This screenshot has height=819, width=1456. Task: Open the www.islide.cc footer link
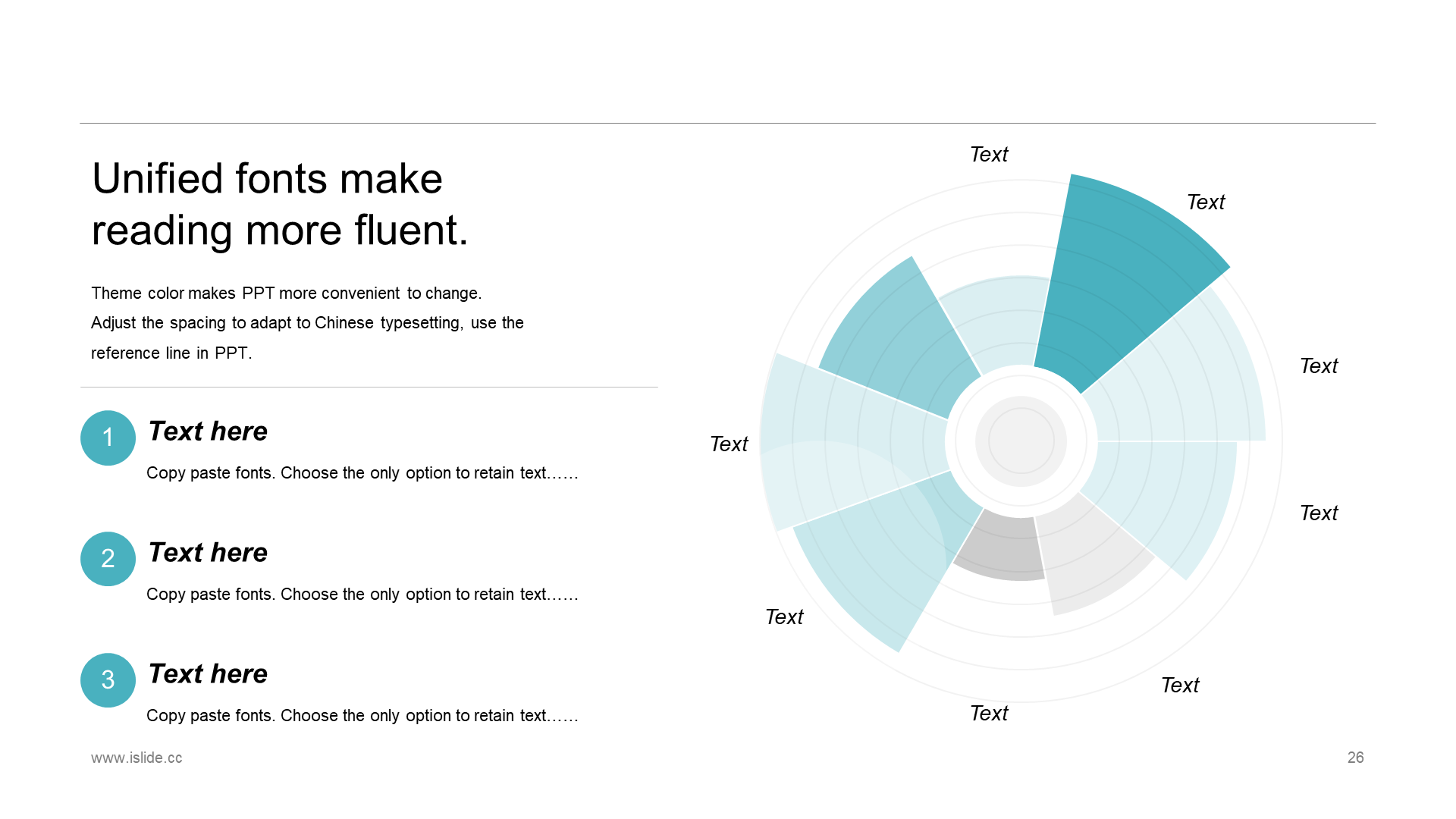tap(136, 758)
